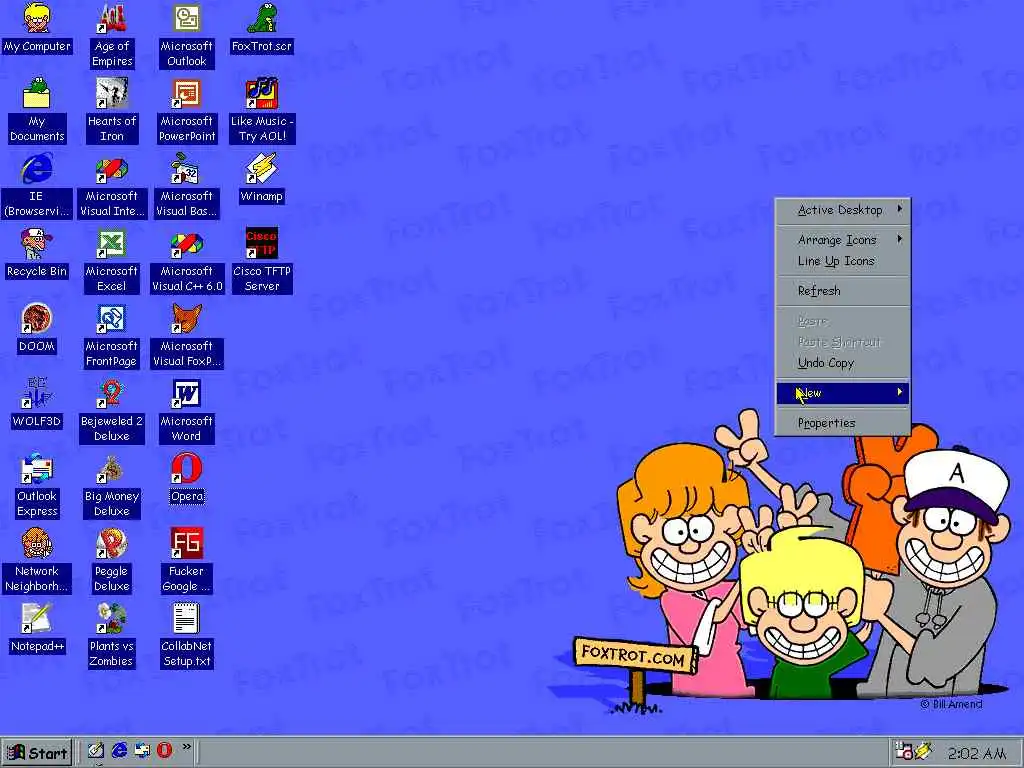Open Properties from the desktop context menu

pyautogui.click(x=842, y=423)
